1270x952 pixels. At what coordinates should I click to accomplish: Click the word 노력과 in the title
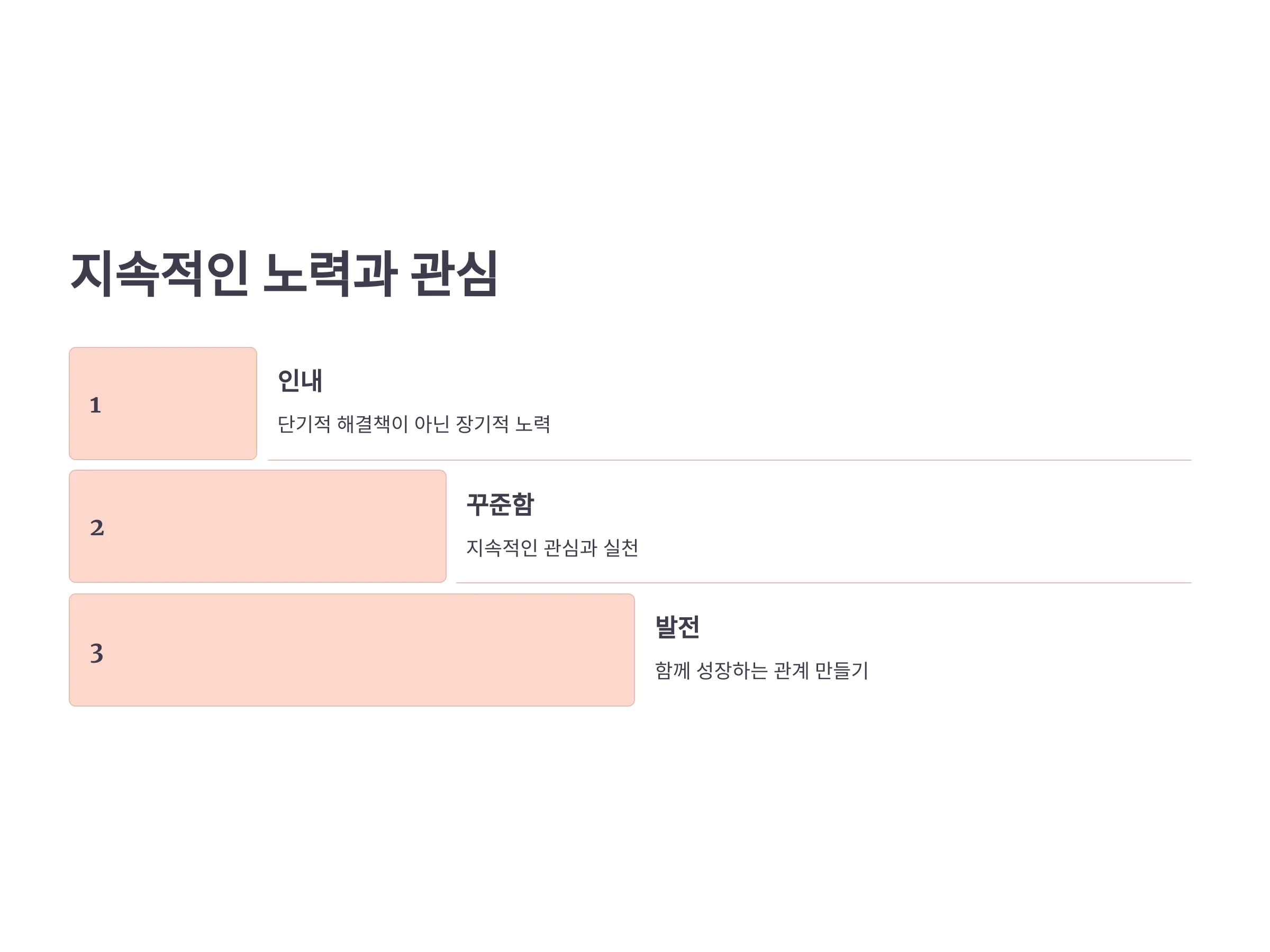331,274
